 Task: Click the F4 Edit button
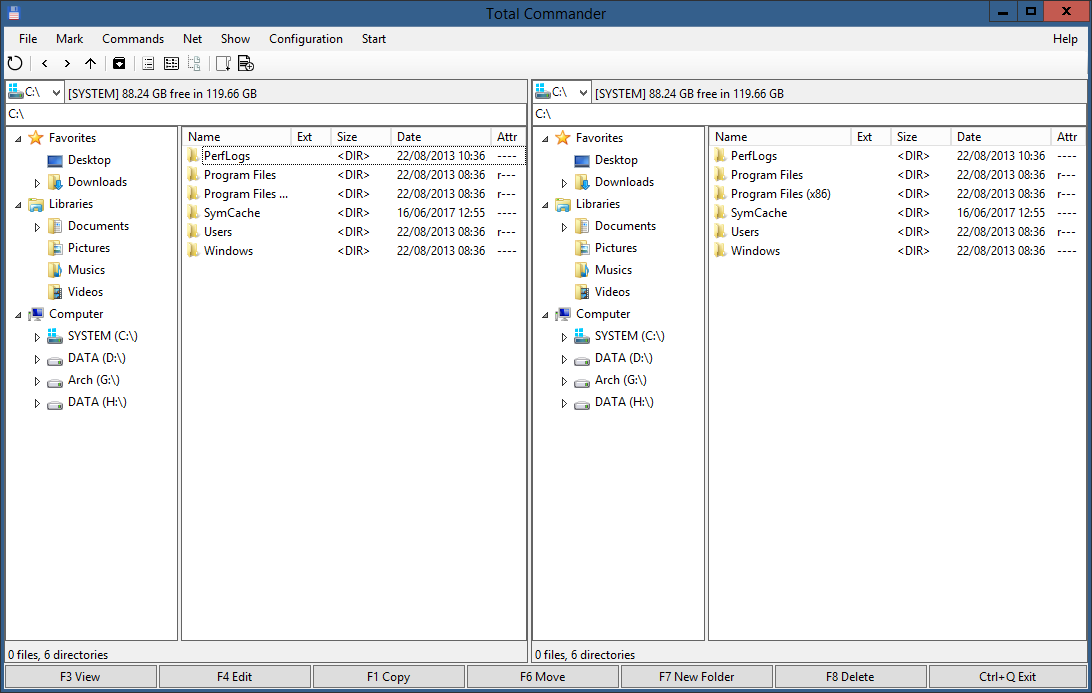coord(235,676)
